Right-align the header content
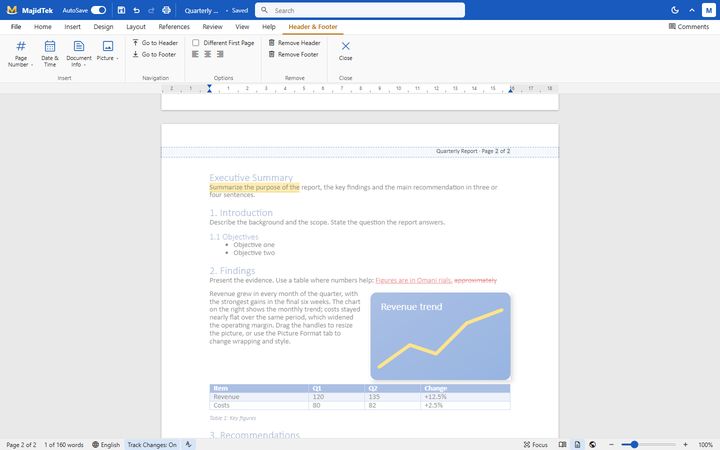Viewport: 720px width, 450px height. 220,54
